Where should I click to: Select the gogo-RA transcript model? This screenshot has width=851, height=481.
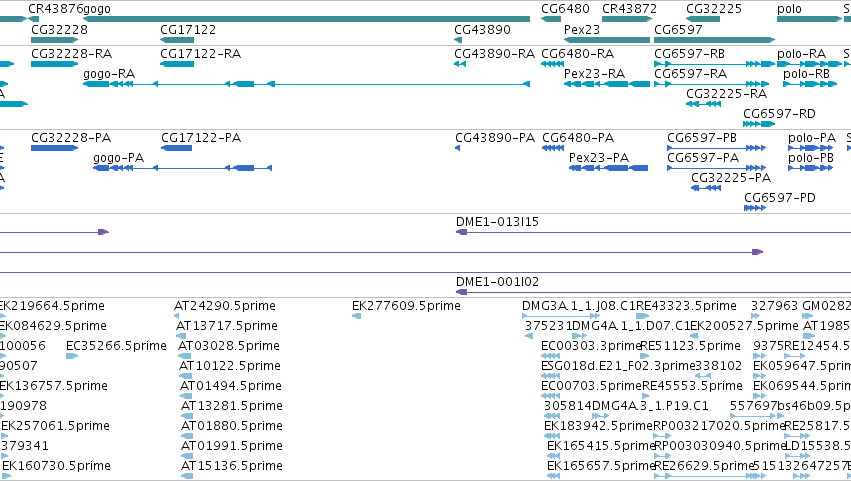[x=306, y=84]
